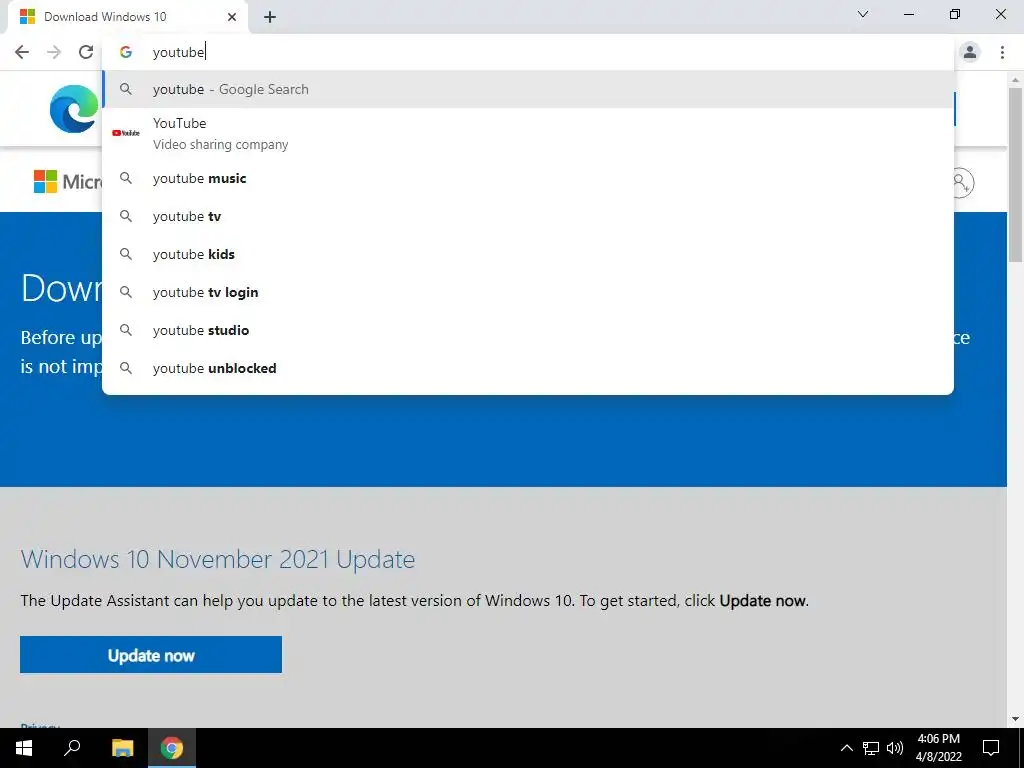Open the volume tray icon
1024x768 pixels.
click(x=895, y=748)
